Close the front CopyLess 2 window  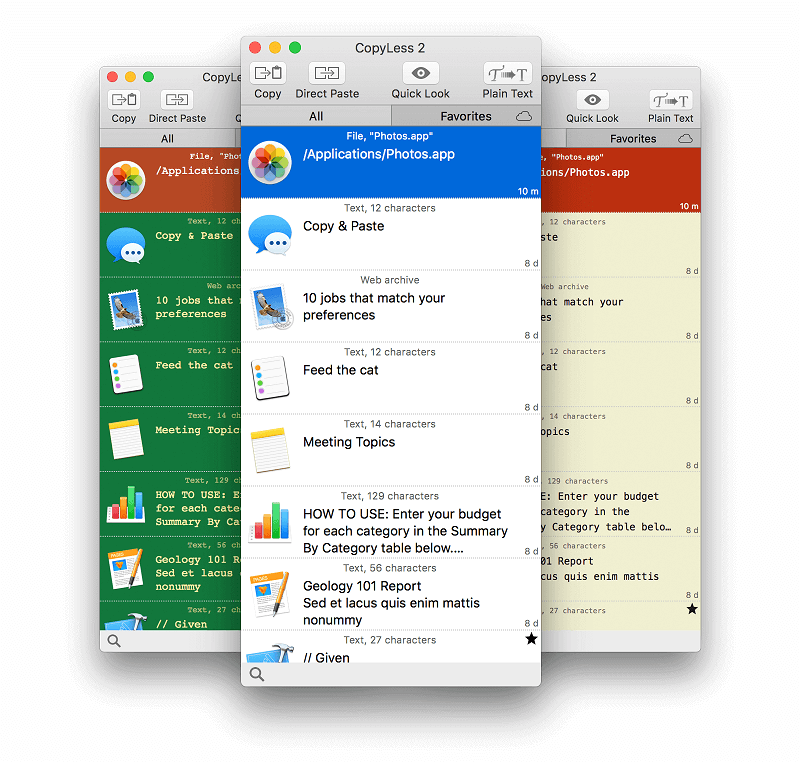point(255,47)
